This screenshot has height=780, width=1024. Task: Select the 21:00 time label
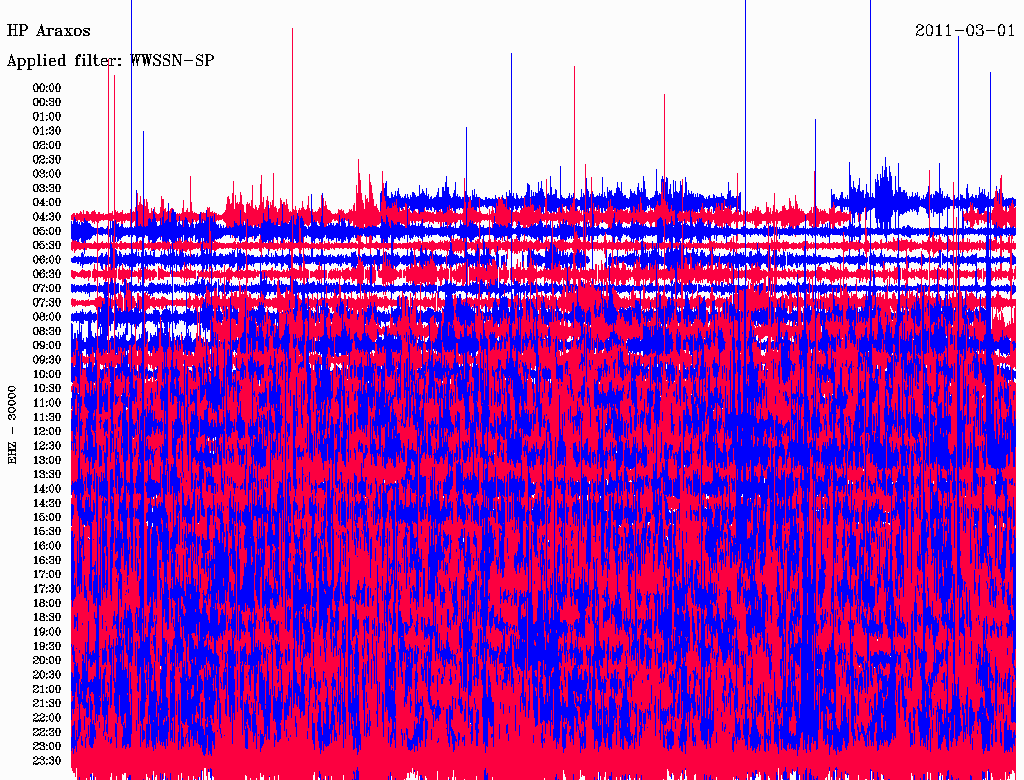pos(47,689)
